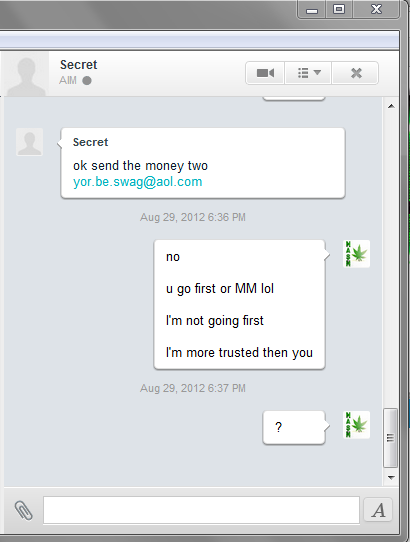This screenshot has height=542, width=410.
Task: Click the Secret contact name in header
Action: (x=78, y=65)
